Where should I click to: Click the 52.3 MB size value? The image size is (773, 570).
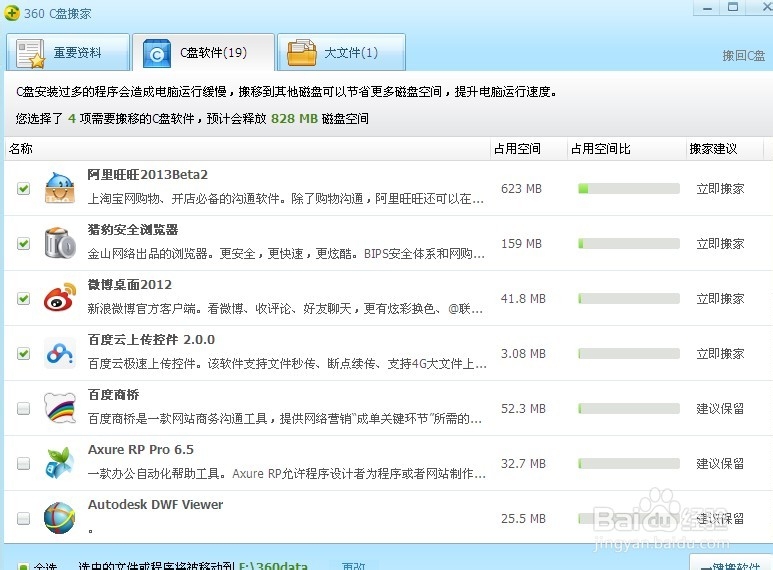click(x=523, y=408)
